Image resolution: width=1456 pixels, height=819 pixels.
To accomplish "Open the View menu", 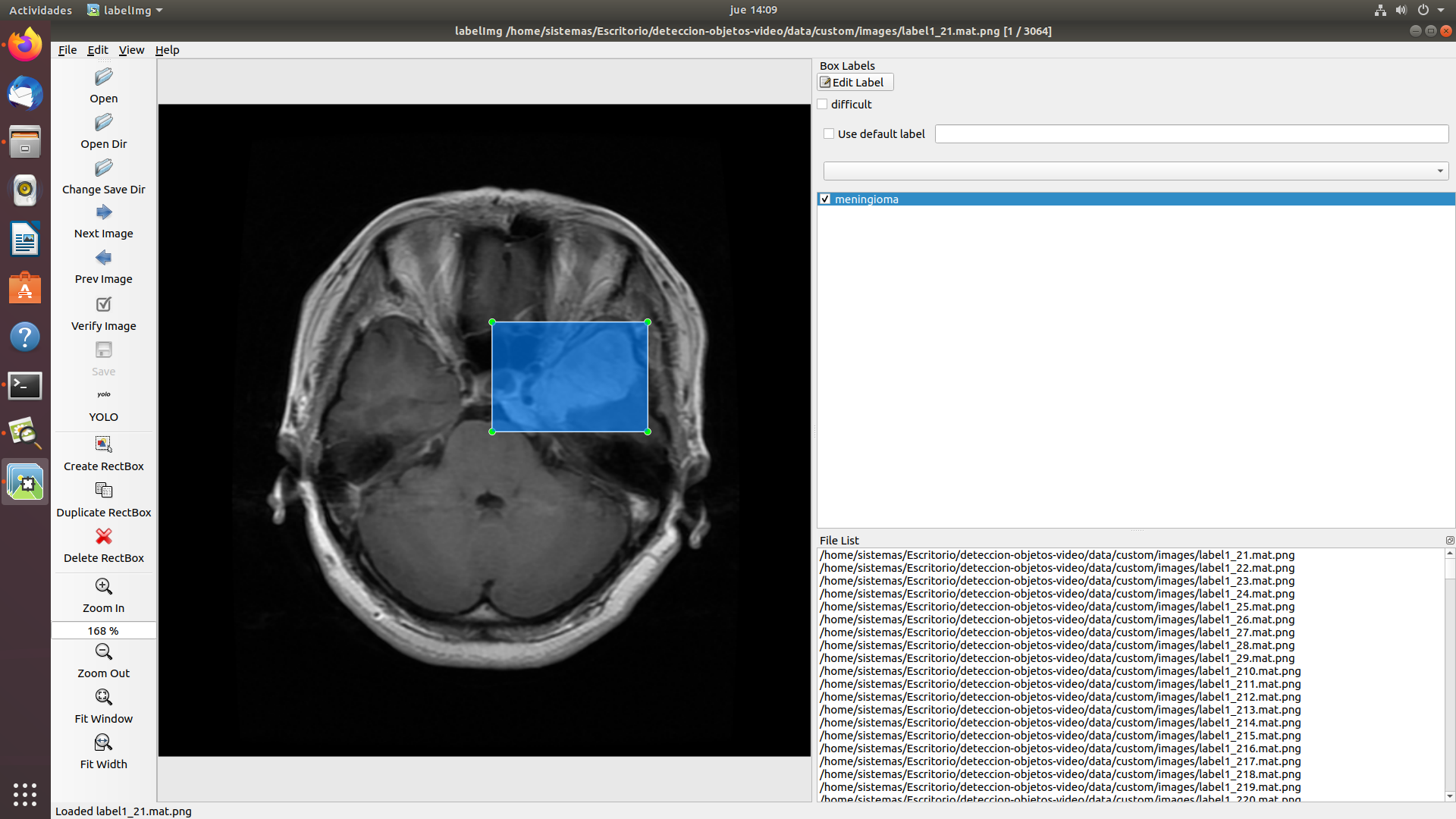I will click(131, 50).
